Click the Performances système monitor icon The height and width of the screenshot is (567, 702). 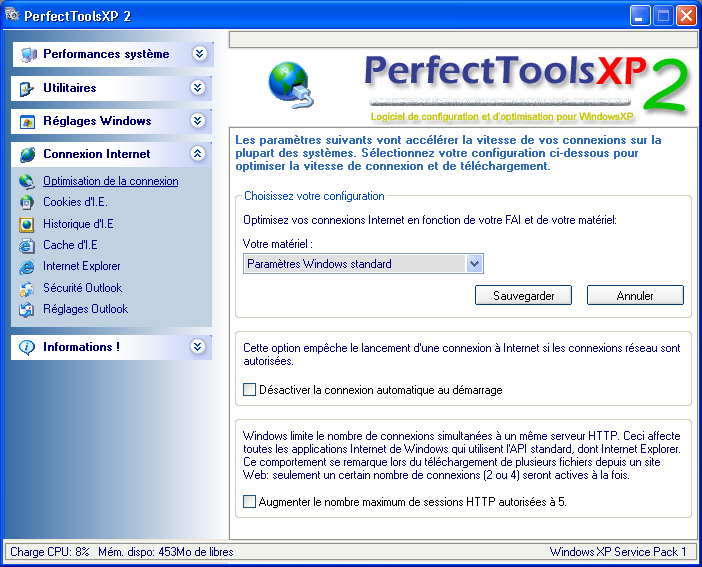click(x=28, y=55)
